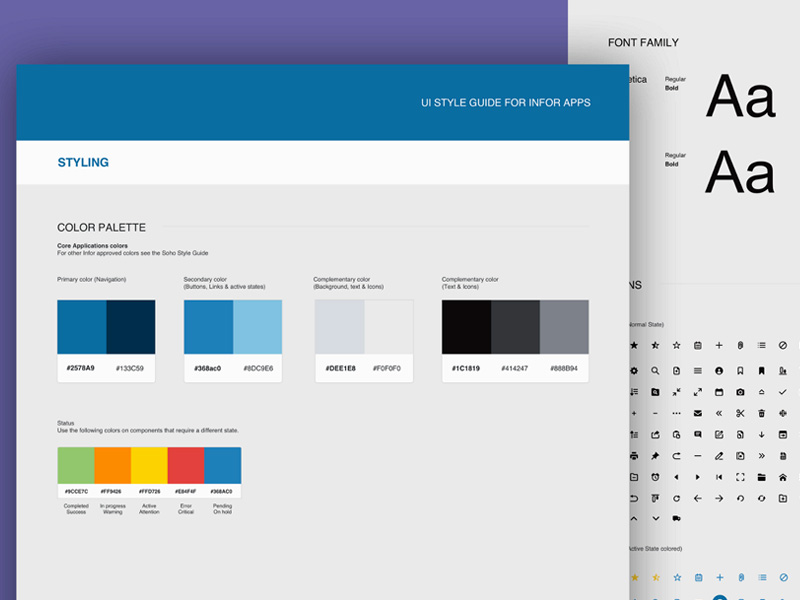The width and height of the screenshot is (800, 600).
Task: Click the pencil edit icon
Action: [719, 456]
